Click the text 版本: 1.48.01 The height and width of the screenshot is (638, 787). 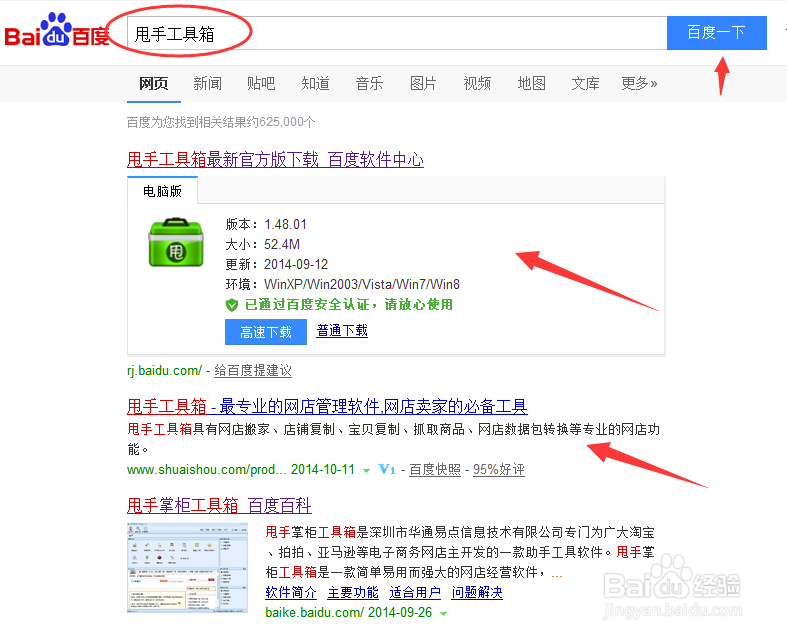(x=266, y=224)
